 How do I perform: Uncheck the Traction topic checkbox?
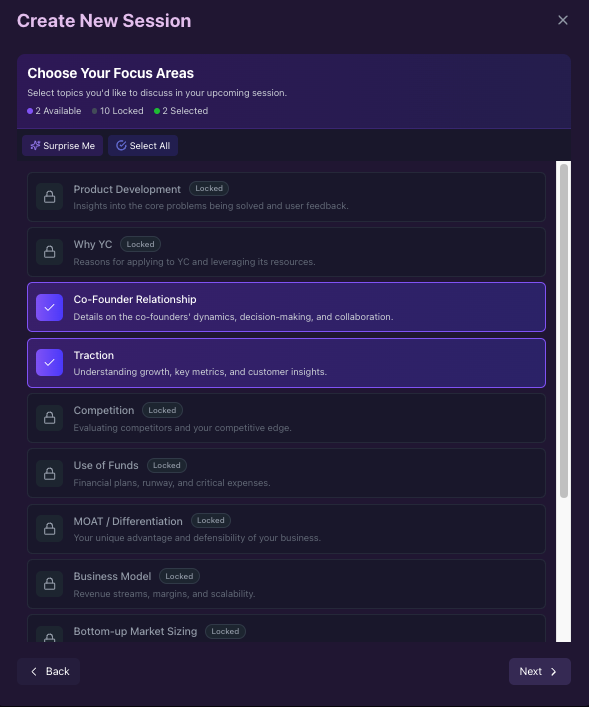coord(50,363)
